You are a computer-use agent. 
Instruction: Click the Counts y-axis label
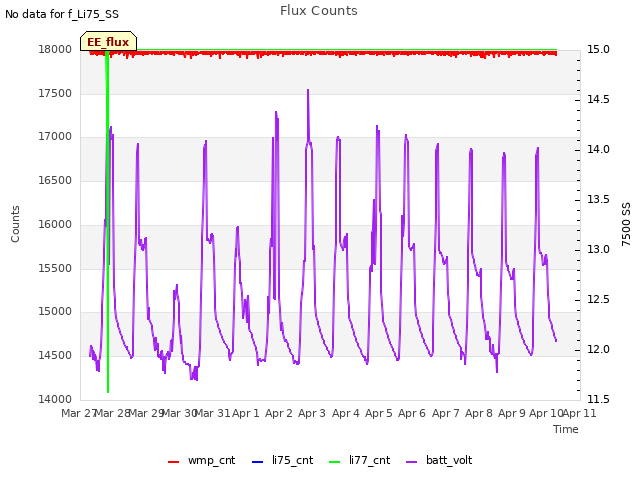(15, 224)
